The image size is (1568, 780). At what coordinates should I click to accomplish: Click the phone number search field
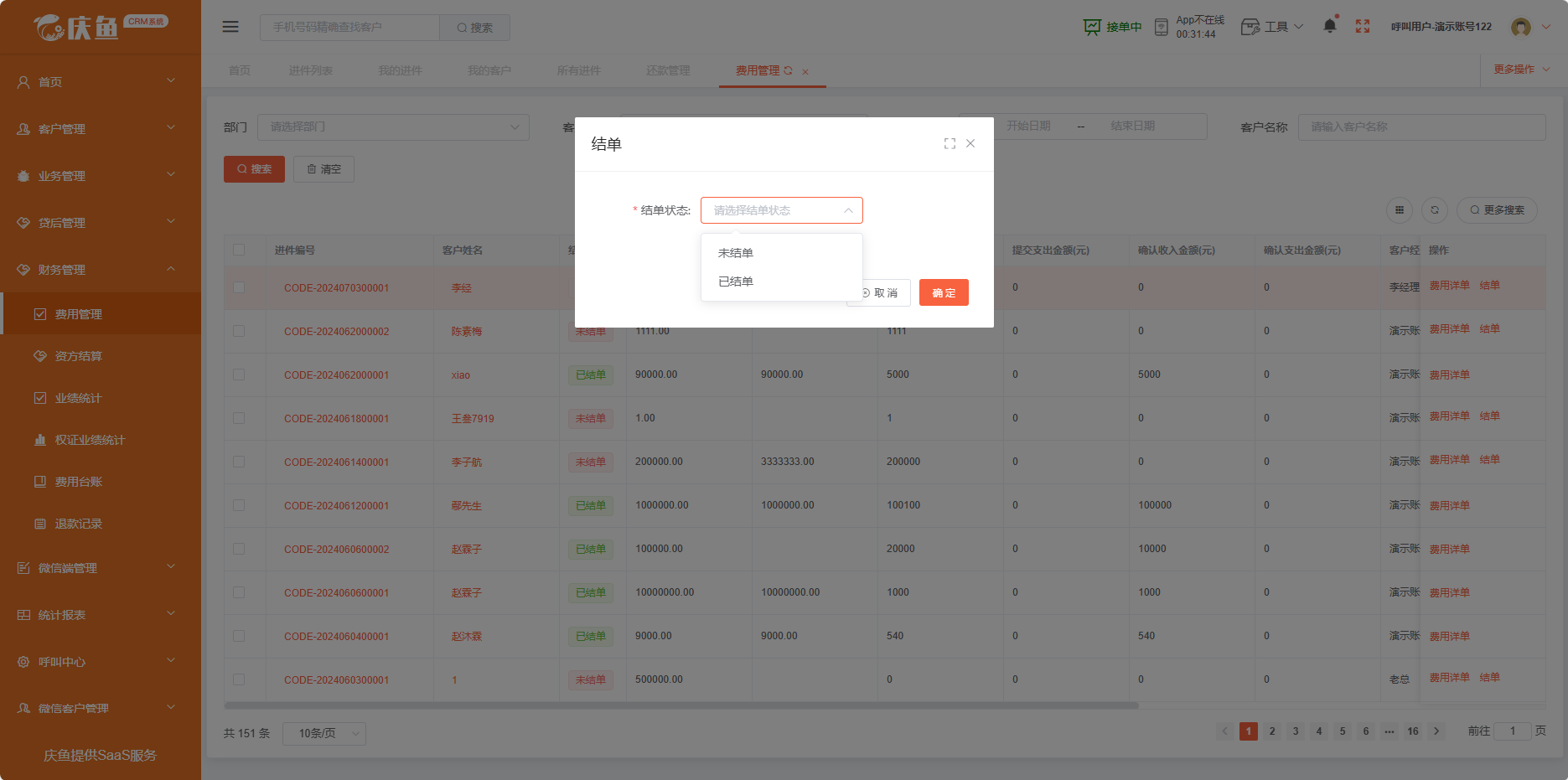coord(349,28)
